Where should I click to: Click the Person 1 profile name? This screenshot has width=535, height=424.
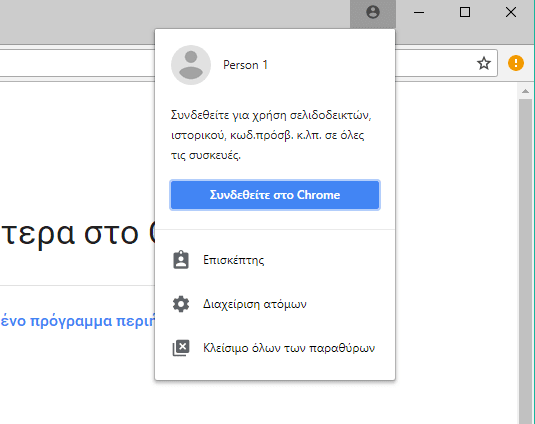point(245,65)
